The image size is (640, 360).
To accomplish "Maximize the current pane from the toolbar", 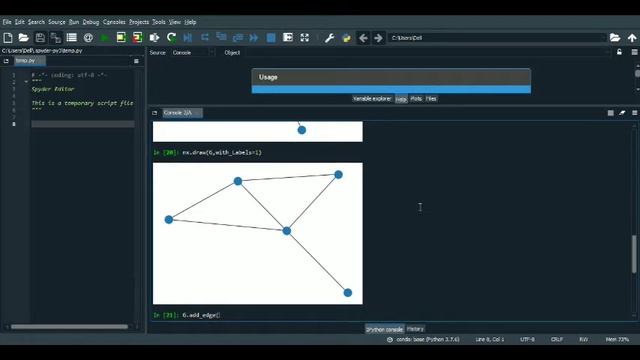I will tap(288, 38).
